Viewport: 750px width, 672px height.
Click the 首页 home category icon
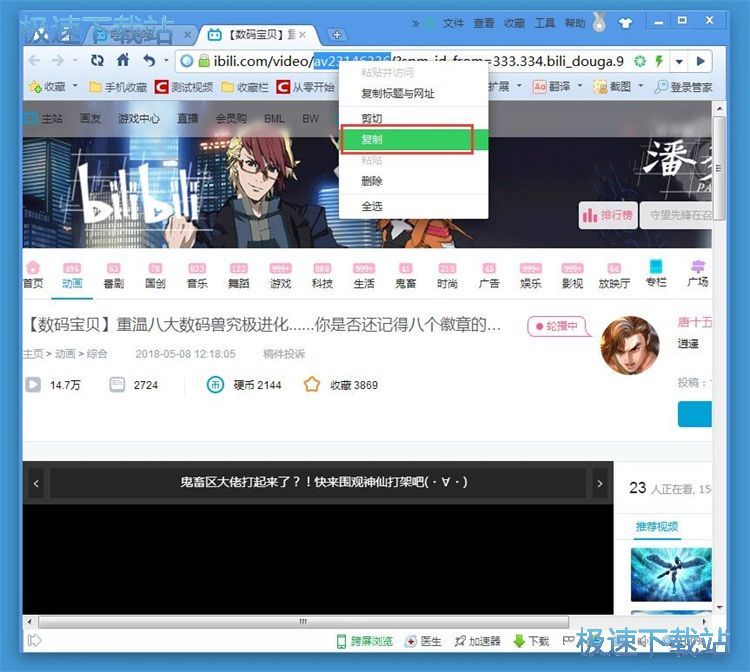(33, 267)
